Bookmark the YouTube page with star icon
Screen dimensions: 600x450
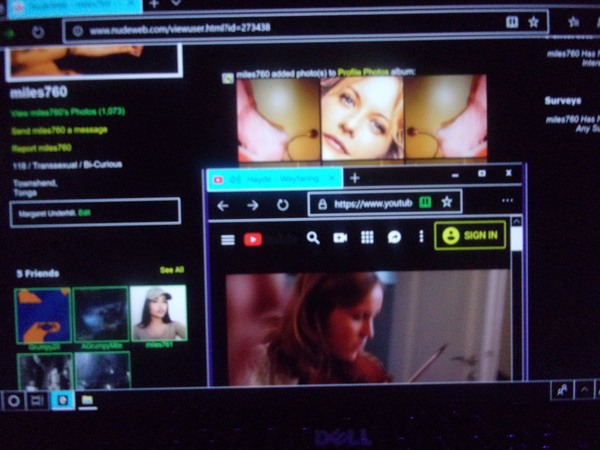click(x=447, y=202)
